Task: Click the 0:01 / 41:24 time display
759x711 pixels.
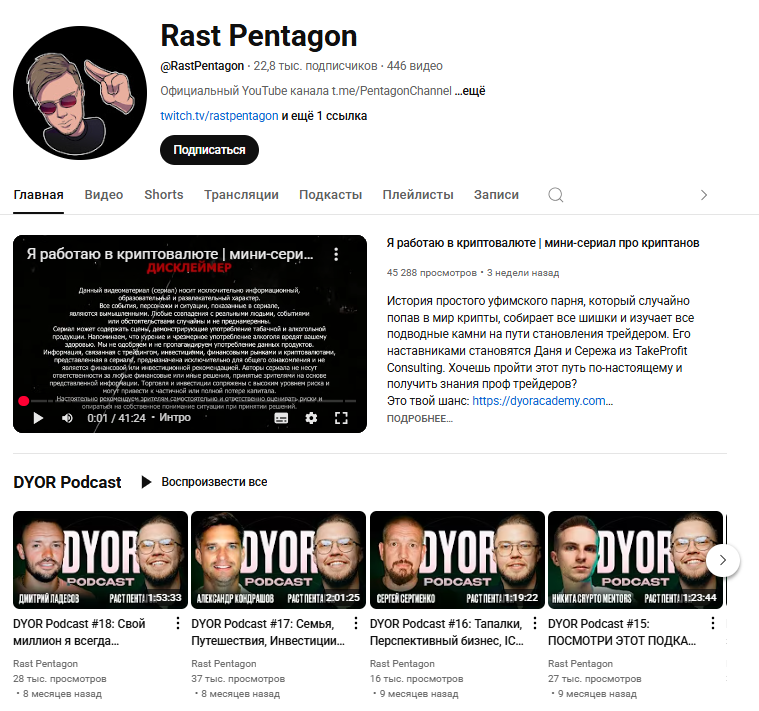Action: pyautogui.click(x=116, y=418)
